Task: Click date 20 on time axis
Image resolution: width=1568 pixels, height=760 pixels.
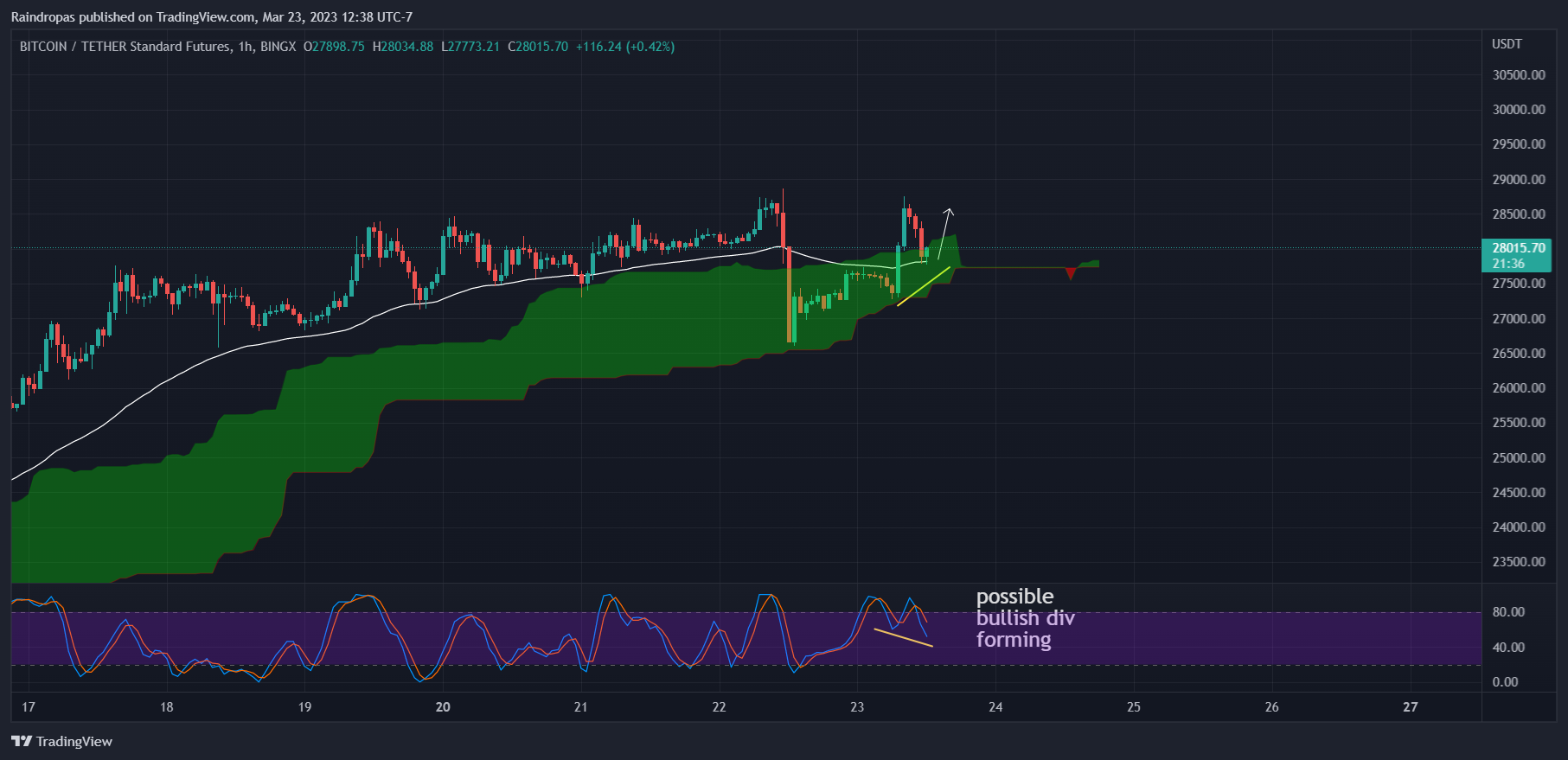Action: 443,707
